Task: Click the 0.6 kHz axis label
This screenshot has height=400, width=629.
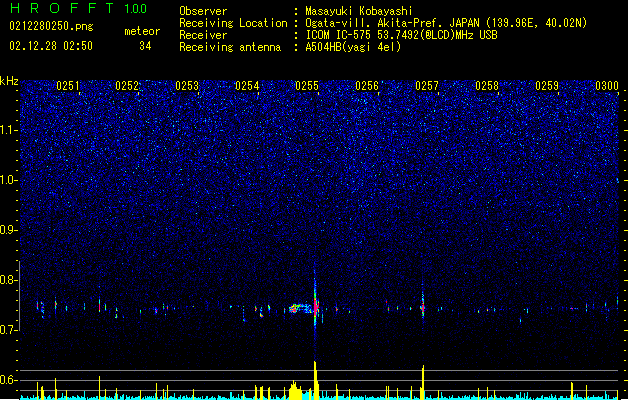Action: pyautogui.click(x=8, y=380)
